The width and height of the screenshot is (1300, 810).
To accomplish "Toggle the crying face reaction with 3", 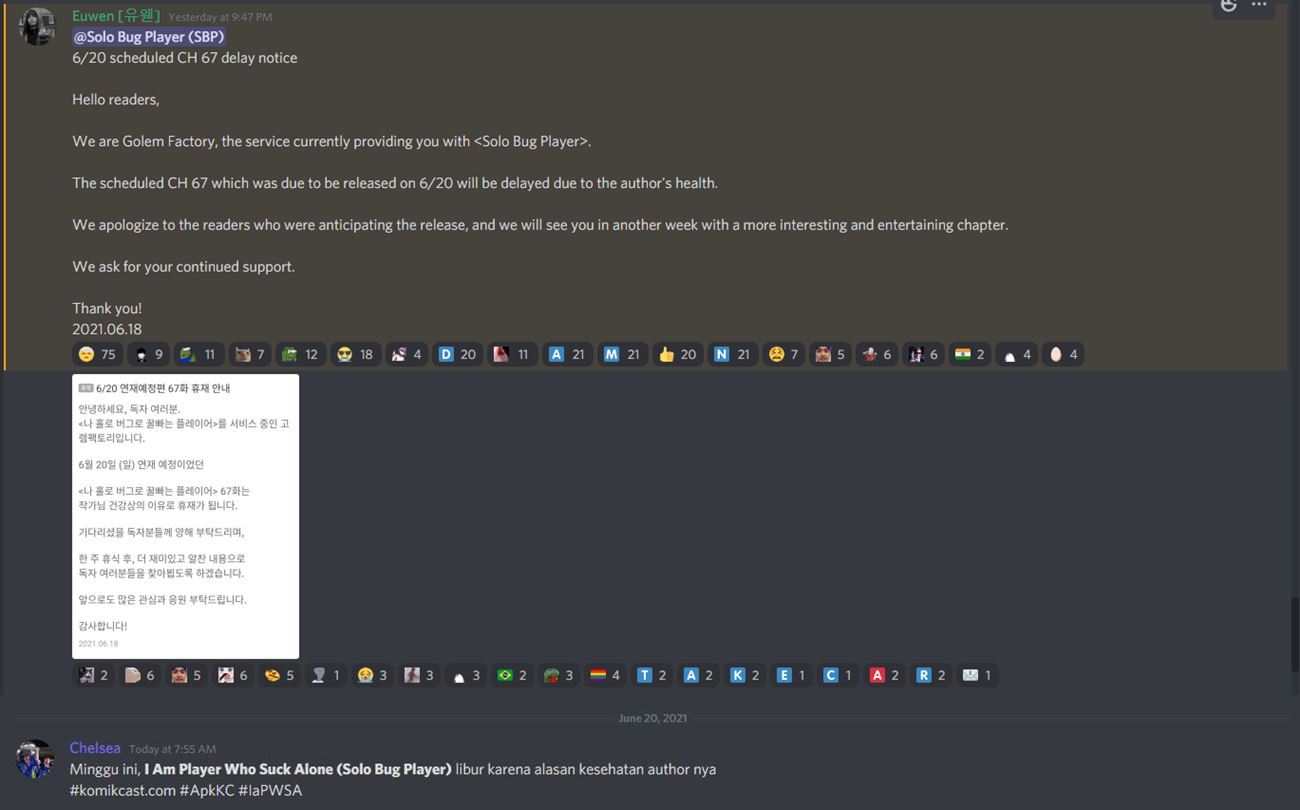I will pyautogui.click(x=372, y=675).
